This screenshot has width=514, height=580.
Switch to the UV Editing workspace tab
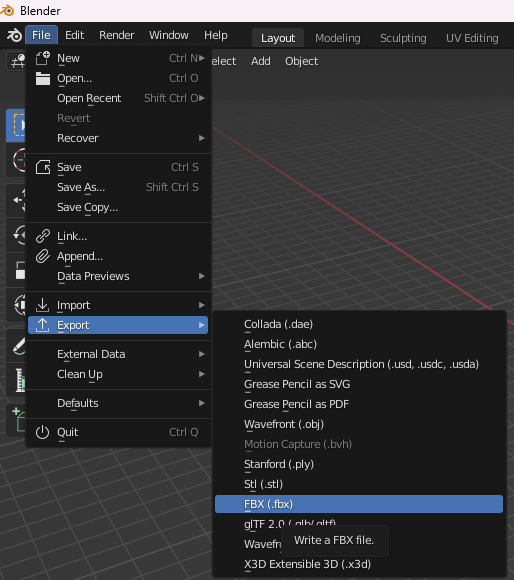pos(472,38)
